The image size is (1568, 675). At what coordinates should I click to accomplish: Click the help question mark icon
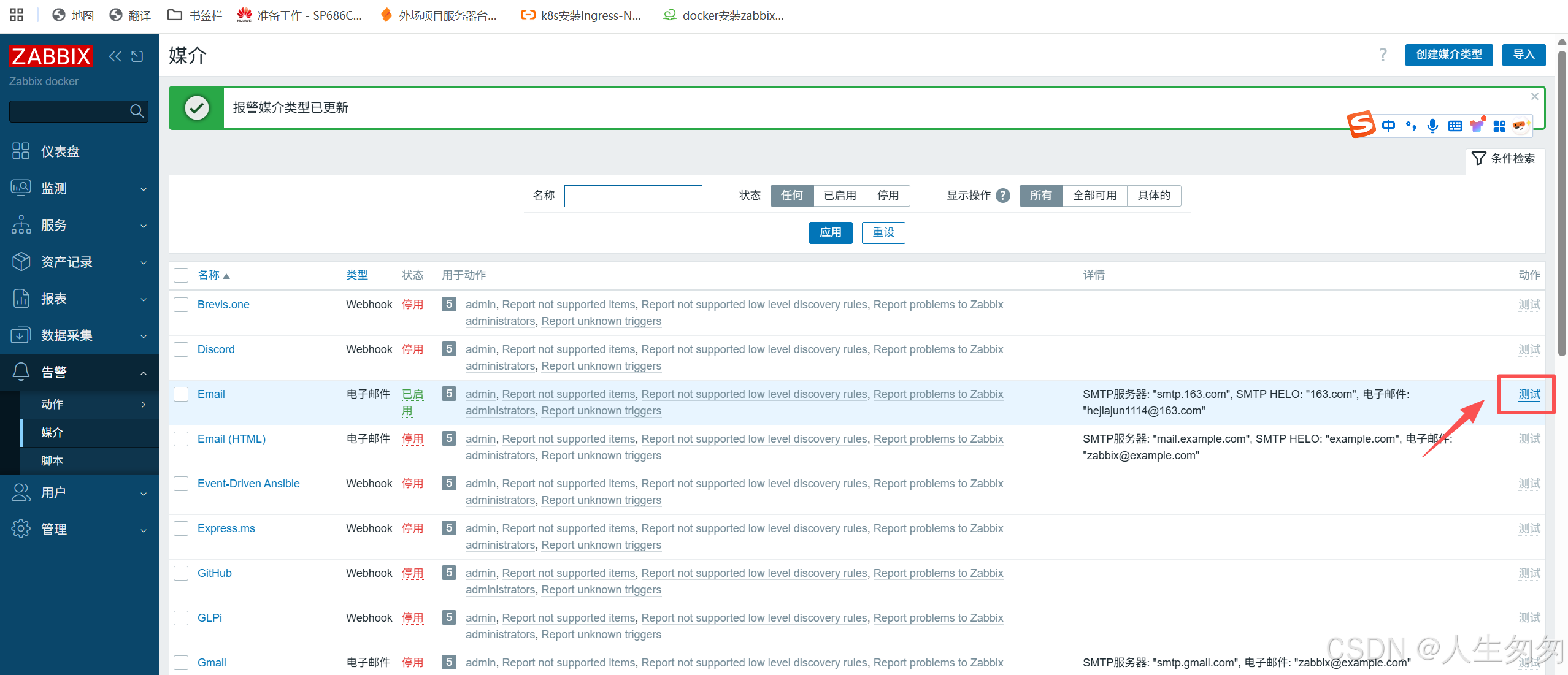click(1383, 55)
